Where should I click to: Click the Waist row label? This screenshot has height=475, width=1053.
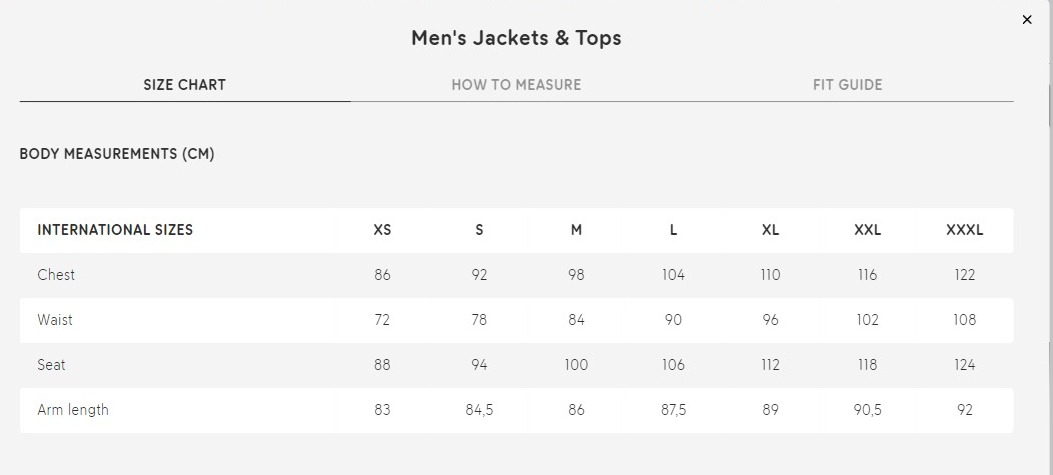click(x=55, y=320)
